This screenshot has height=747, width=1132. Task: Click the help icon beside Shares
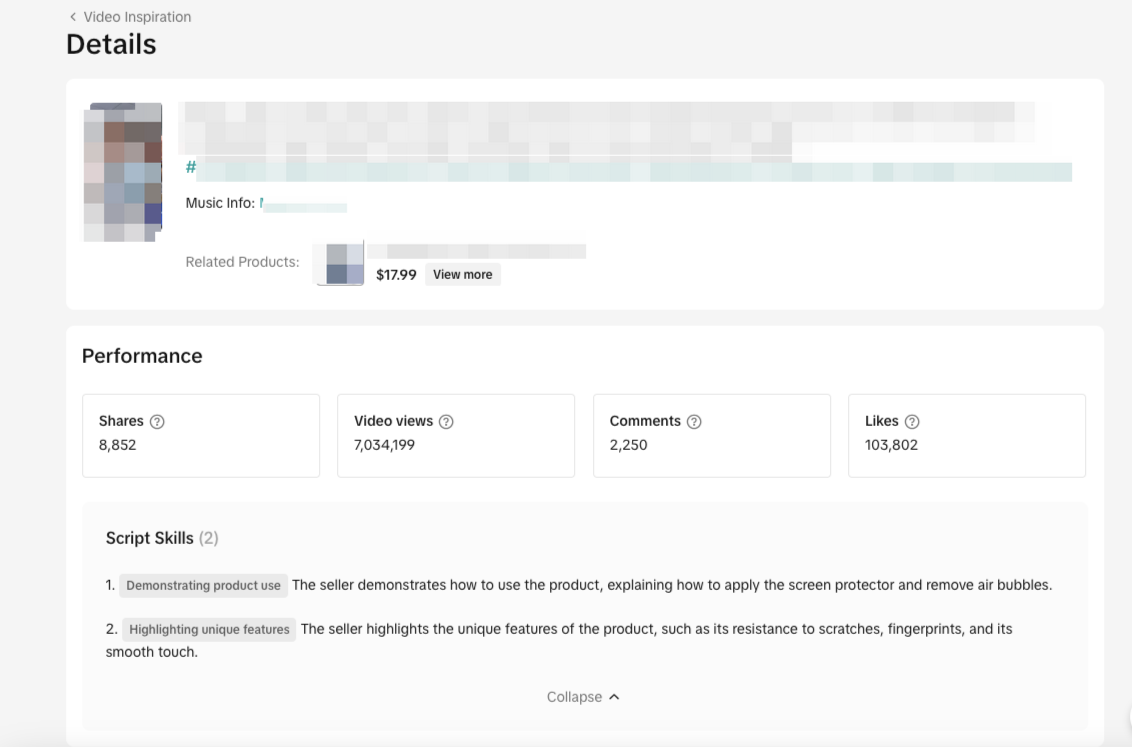pos(157,422)
